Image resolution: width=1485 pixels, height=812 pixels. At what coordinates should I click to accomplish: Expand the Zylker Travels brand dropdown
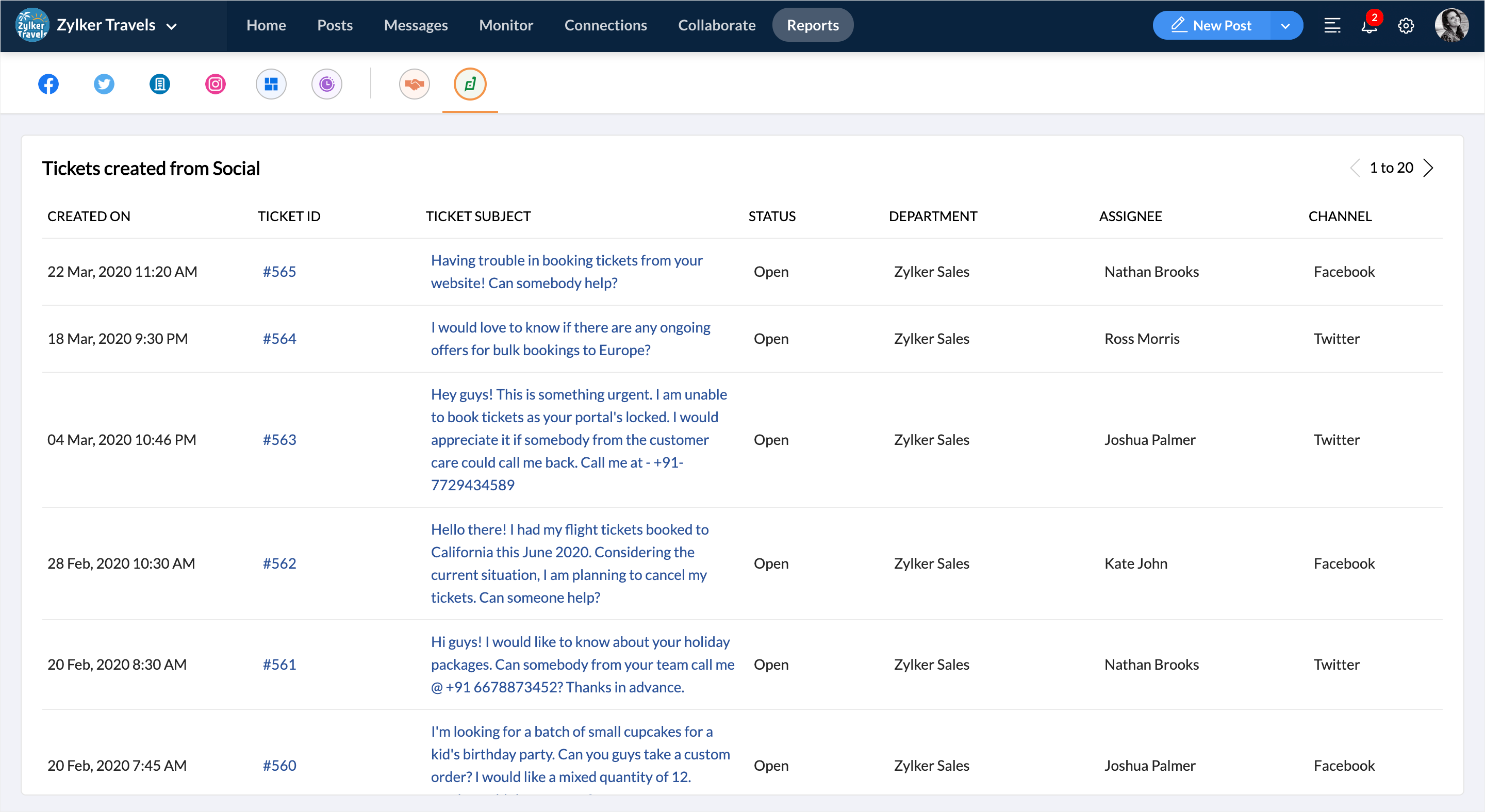coord(171,26)
